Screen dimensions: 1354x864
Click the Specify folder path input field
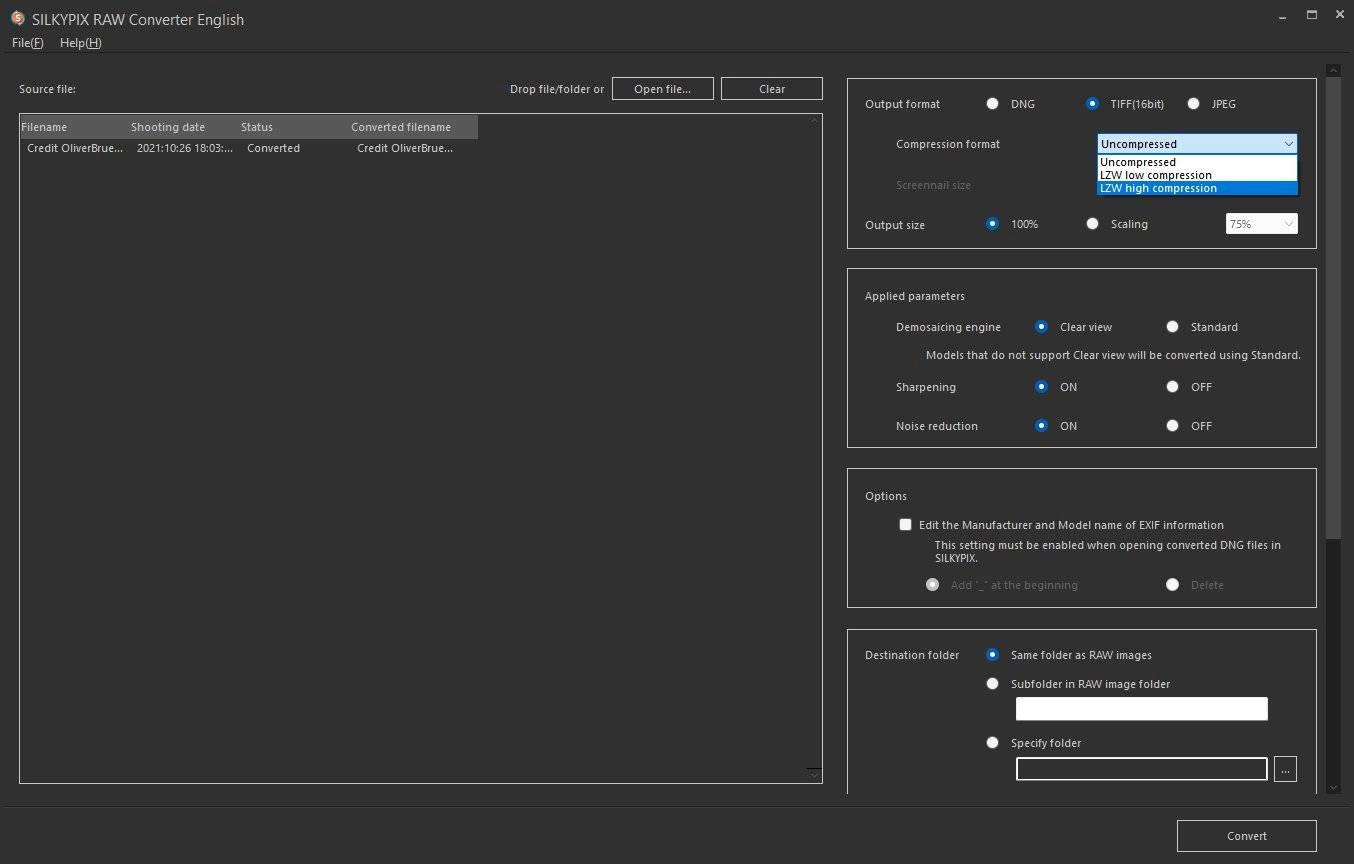pos(1141,769)
